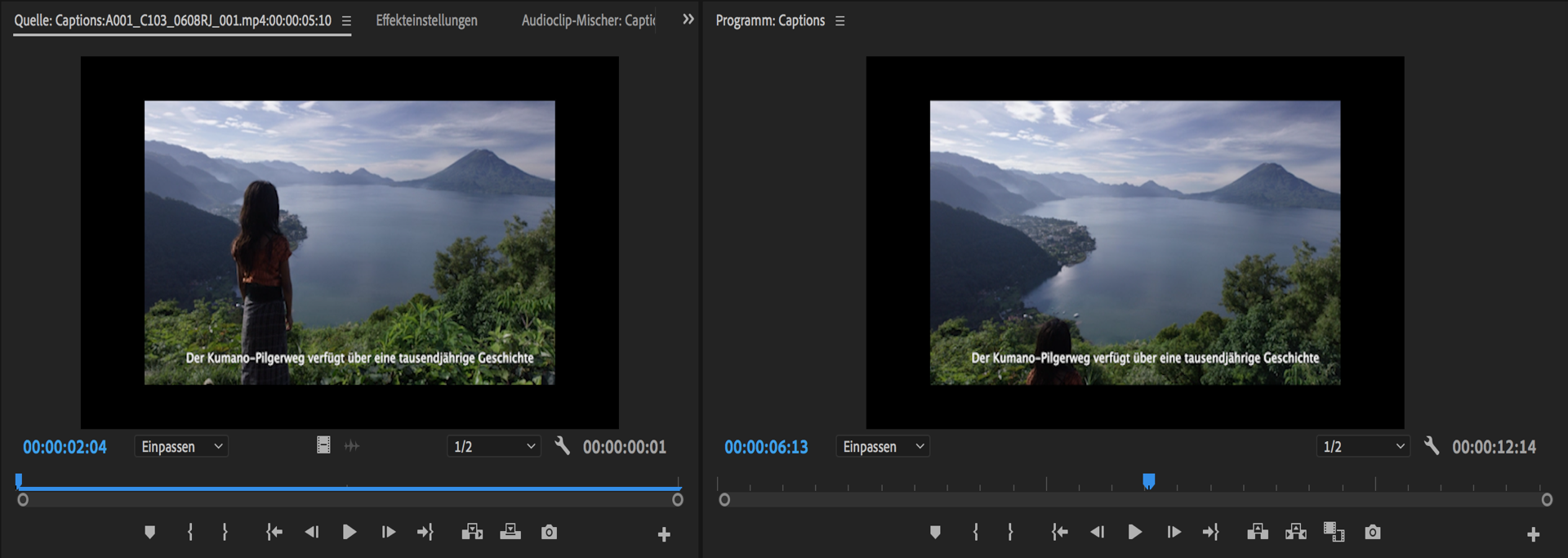Click Insert button in Source monitor
Viewport: 1568px width, 558px height.
tap(472, 533)
